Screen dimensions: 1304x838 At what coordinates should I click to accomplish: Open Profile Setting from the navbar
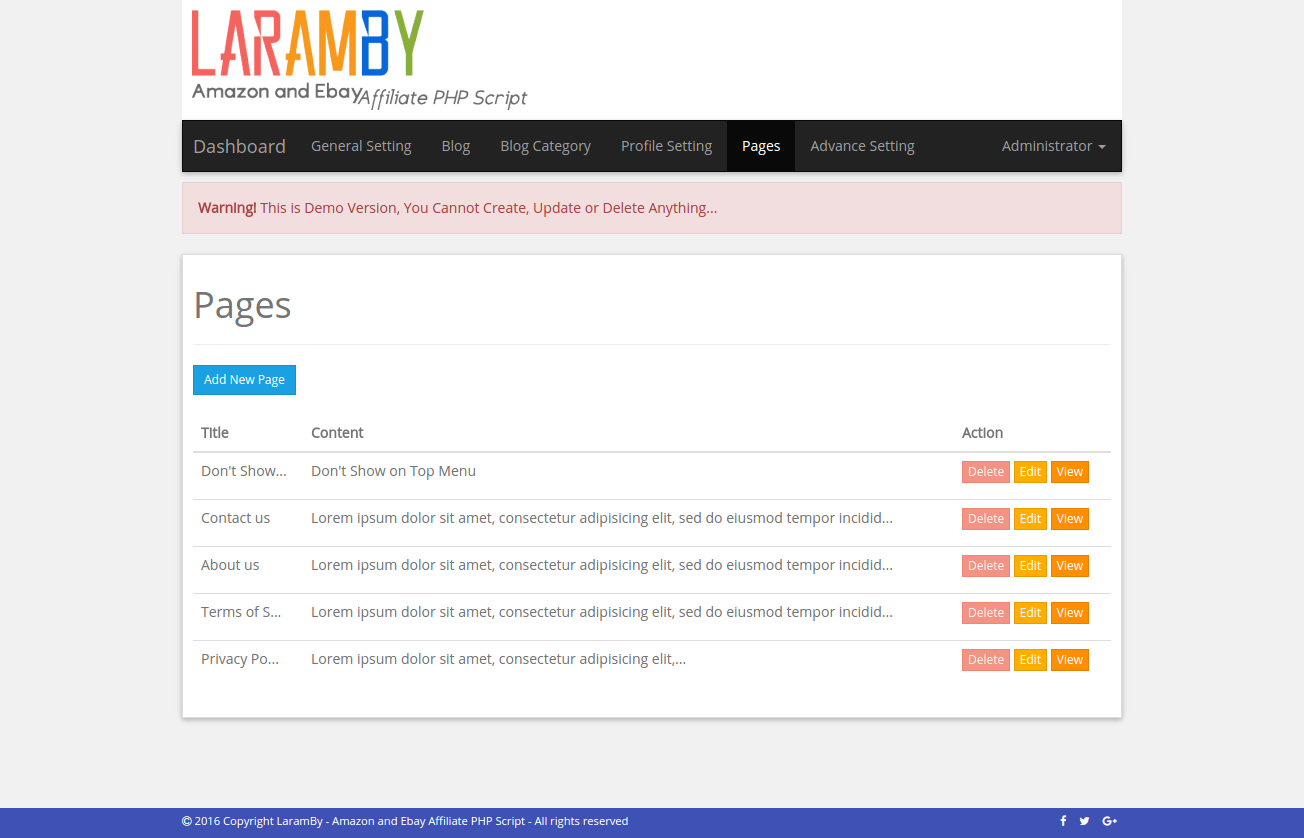pyautogui.click(x=666, y=146)
